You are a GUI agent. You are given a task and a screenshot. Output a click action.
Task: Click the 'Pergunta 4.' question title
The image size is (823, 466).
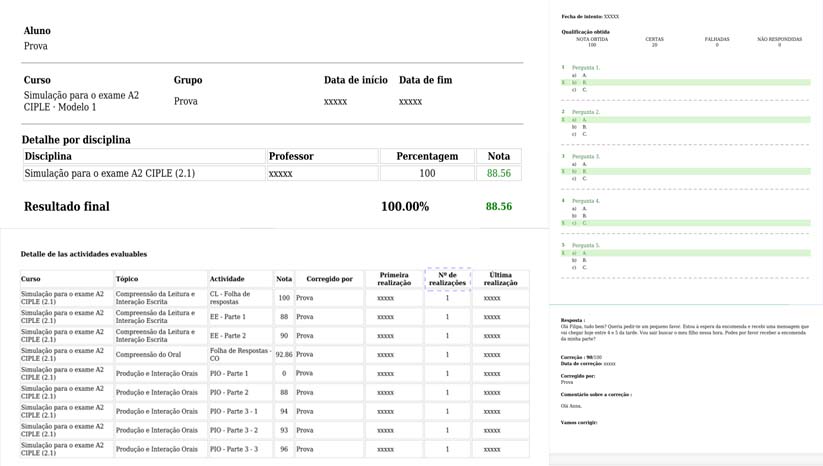(586, 201)
